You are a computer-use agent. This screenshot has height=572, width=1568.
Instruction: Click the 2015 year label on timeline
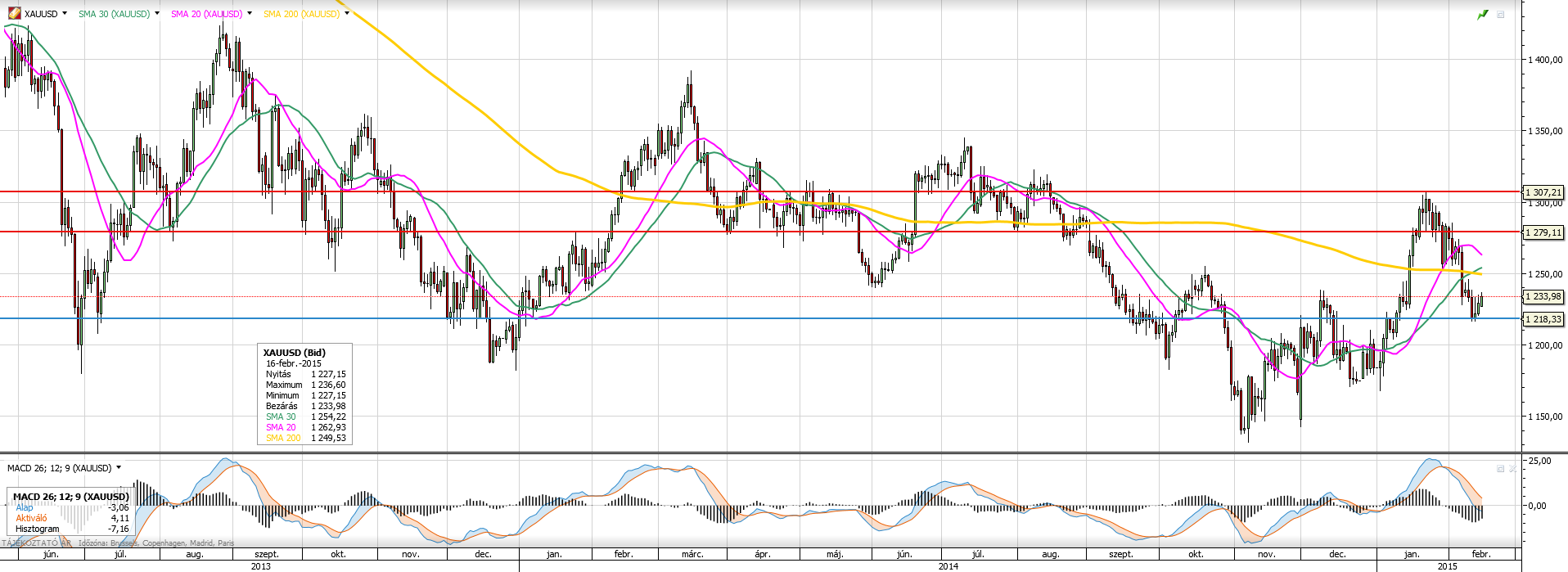[x=1448, y=566]
